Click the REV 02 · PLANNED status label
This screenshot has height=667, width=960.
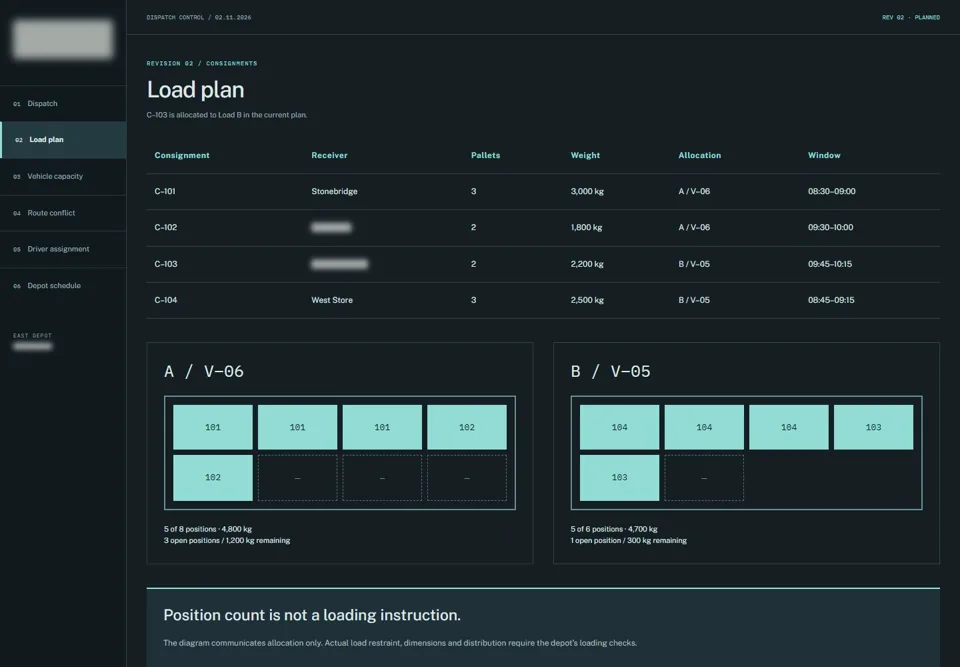point(910,18)
